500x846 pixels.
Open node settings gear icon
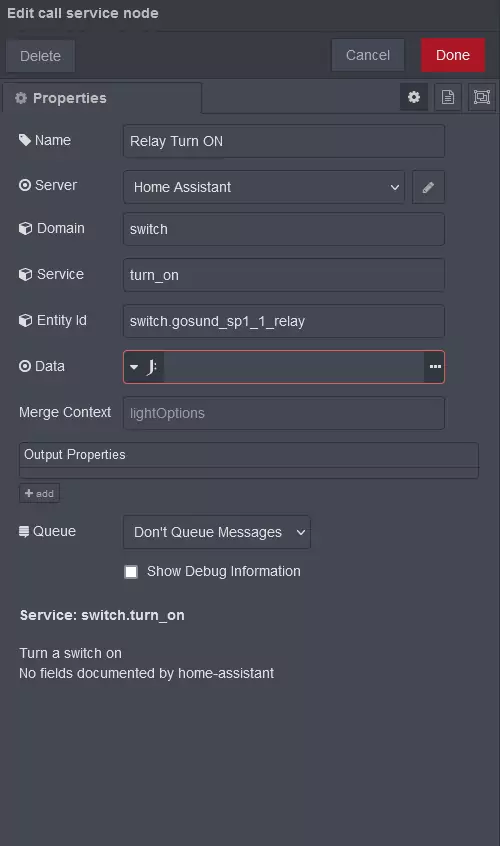click(414, 97)
